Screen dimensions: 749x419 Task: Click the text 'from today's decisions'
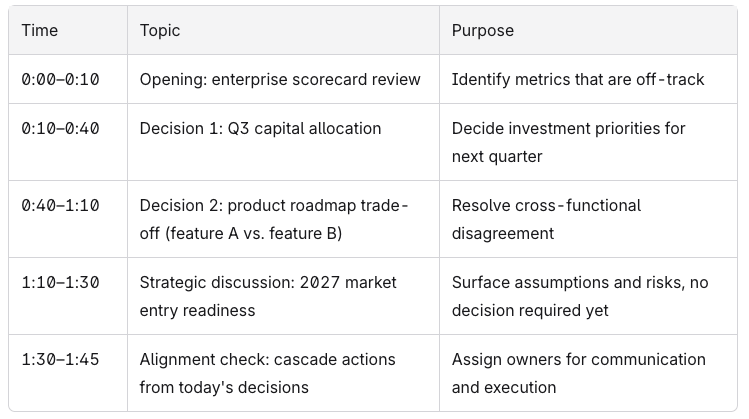coord(224,387)
